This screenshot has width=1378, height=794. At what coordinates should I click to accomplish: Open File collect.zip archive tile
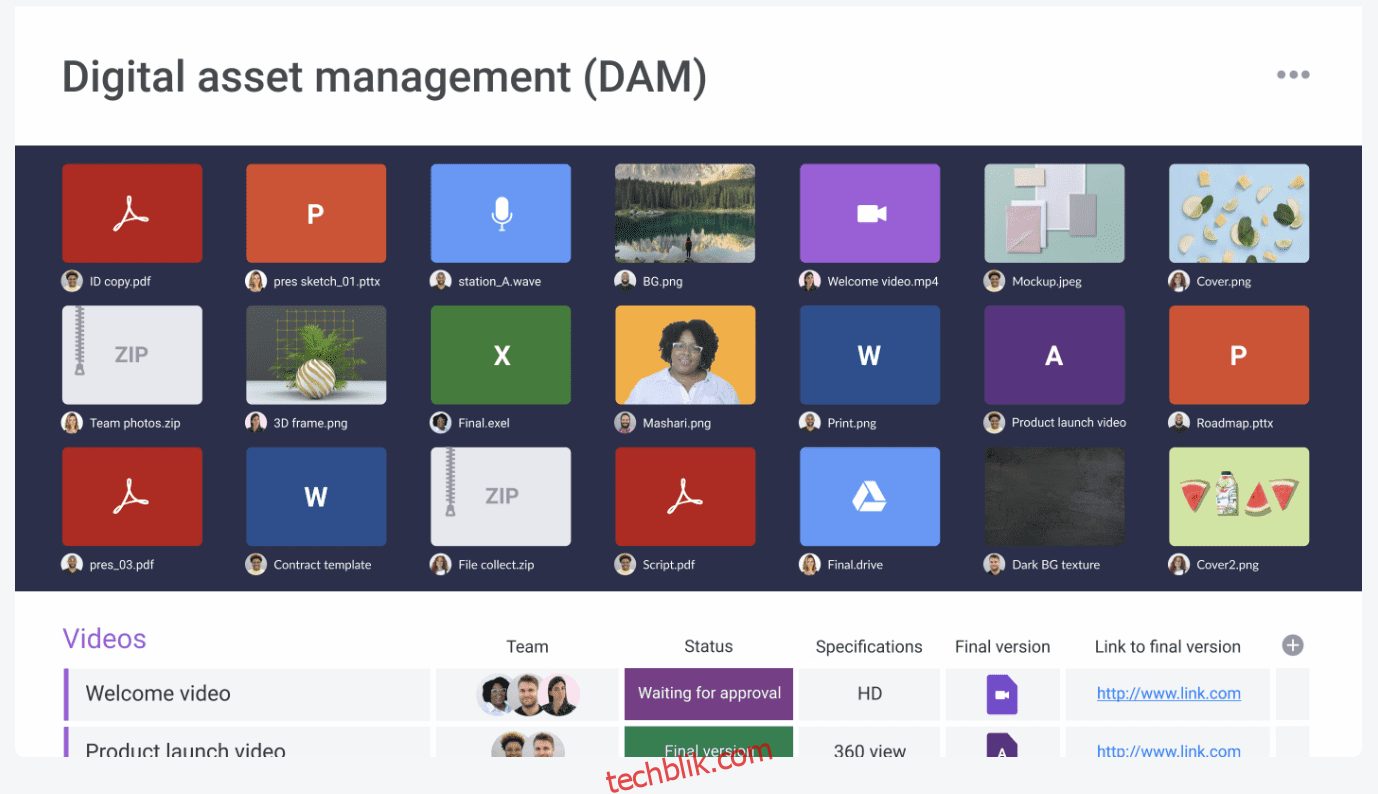pos(501,496)
